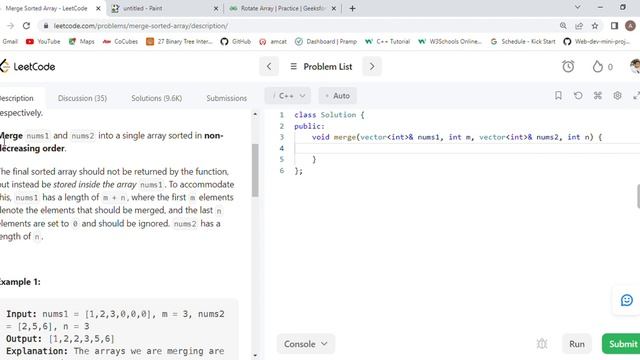Open the Dashboard | Pramp bookmark
Image resolution: width=640 pixels, height=360 pixels.
(326, 42)
